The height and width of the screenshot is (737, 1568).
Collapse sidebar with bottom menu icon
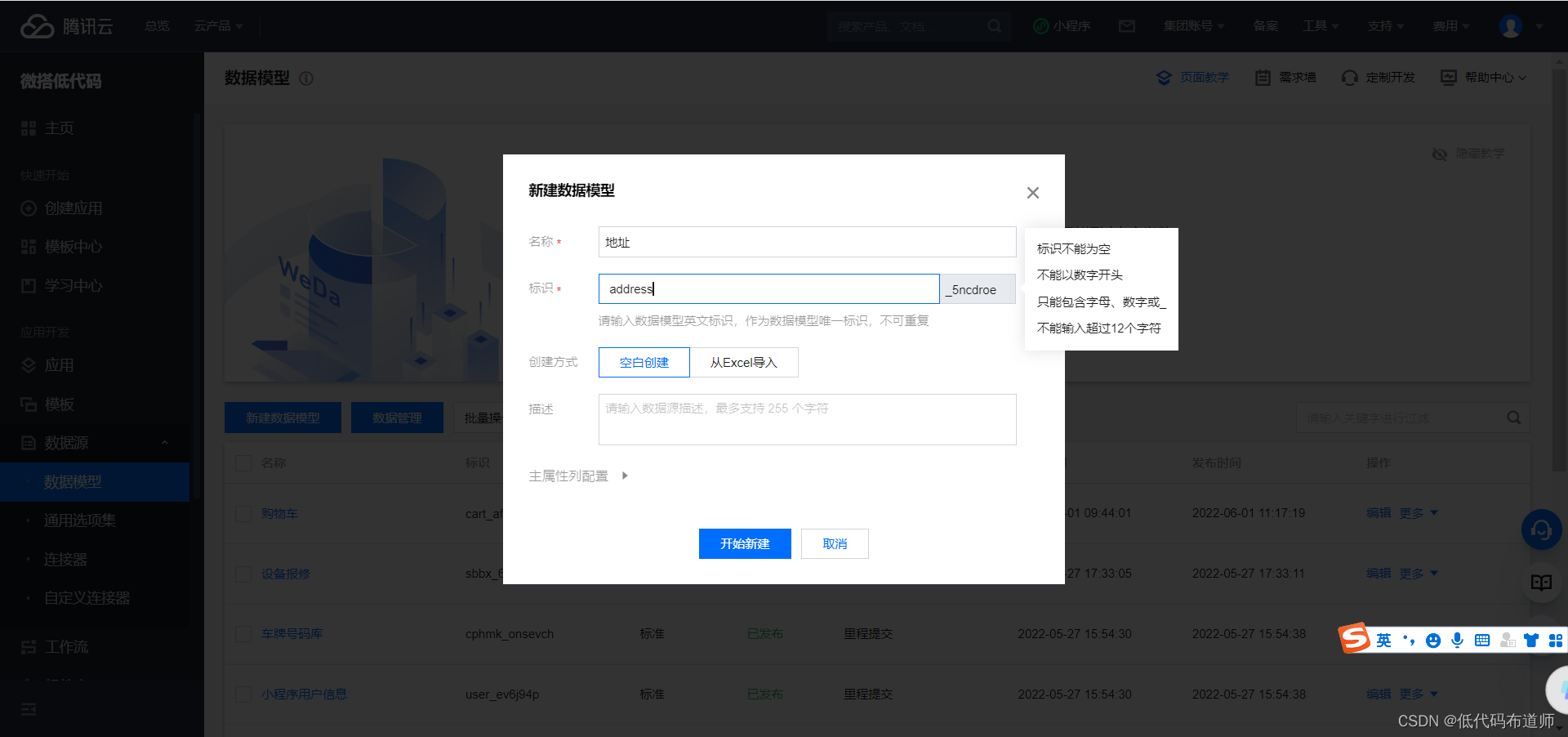coord(29,709)
